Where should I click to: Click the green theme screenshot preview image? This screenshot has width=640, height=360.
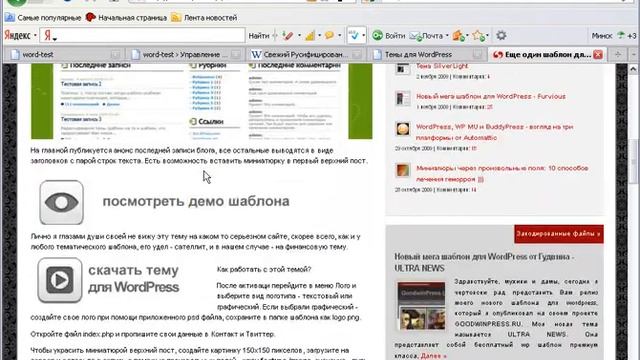tap(202, 101)
